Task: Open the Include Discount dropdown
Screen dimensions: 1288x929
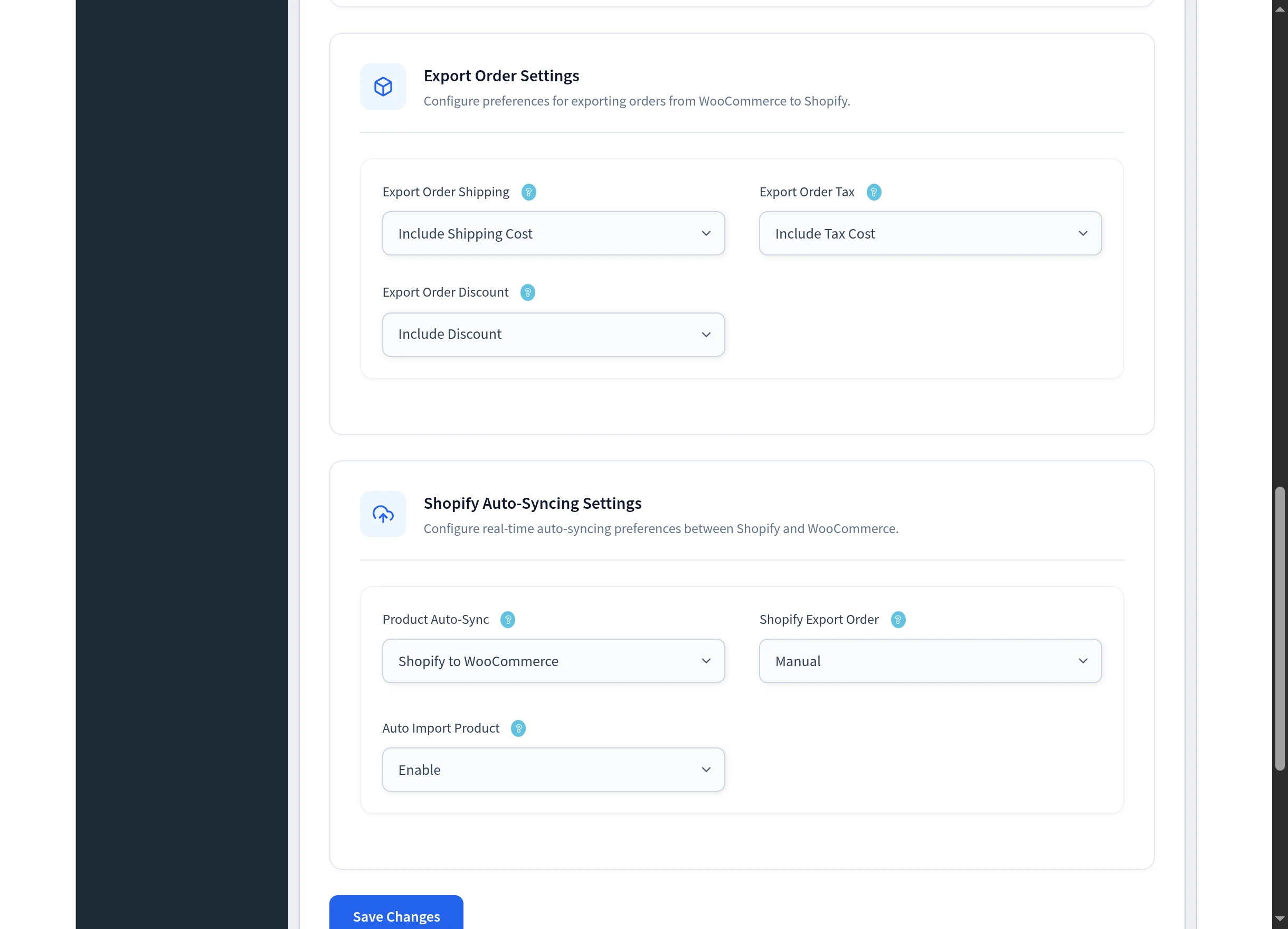Action: [x=553, y=335]
